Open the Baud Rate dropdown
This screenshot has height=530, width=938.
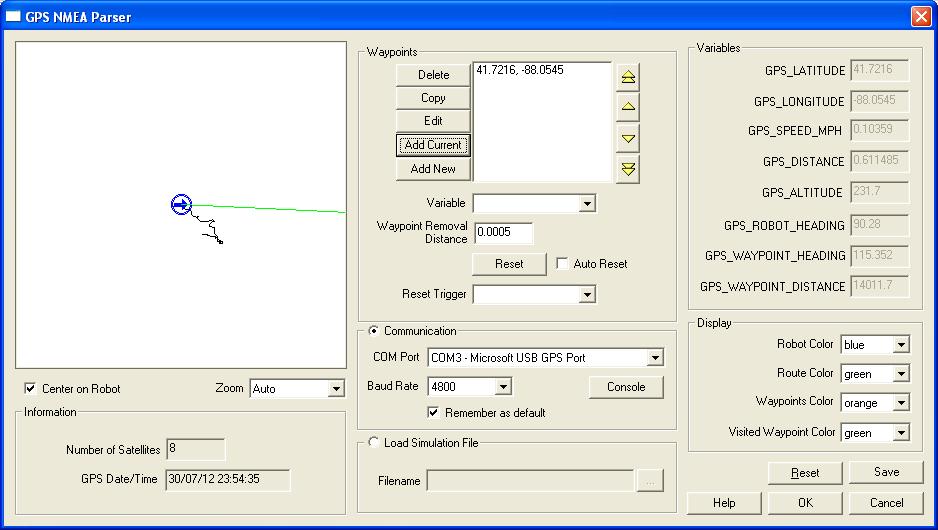click(x=503, y=387)
